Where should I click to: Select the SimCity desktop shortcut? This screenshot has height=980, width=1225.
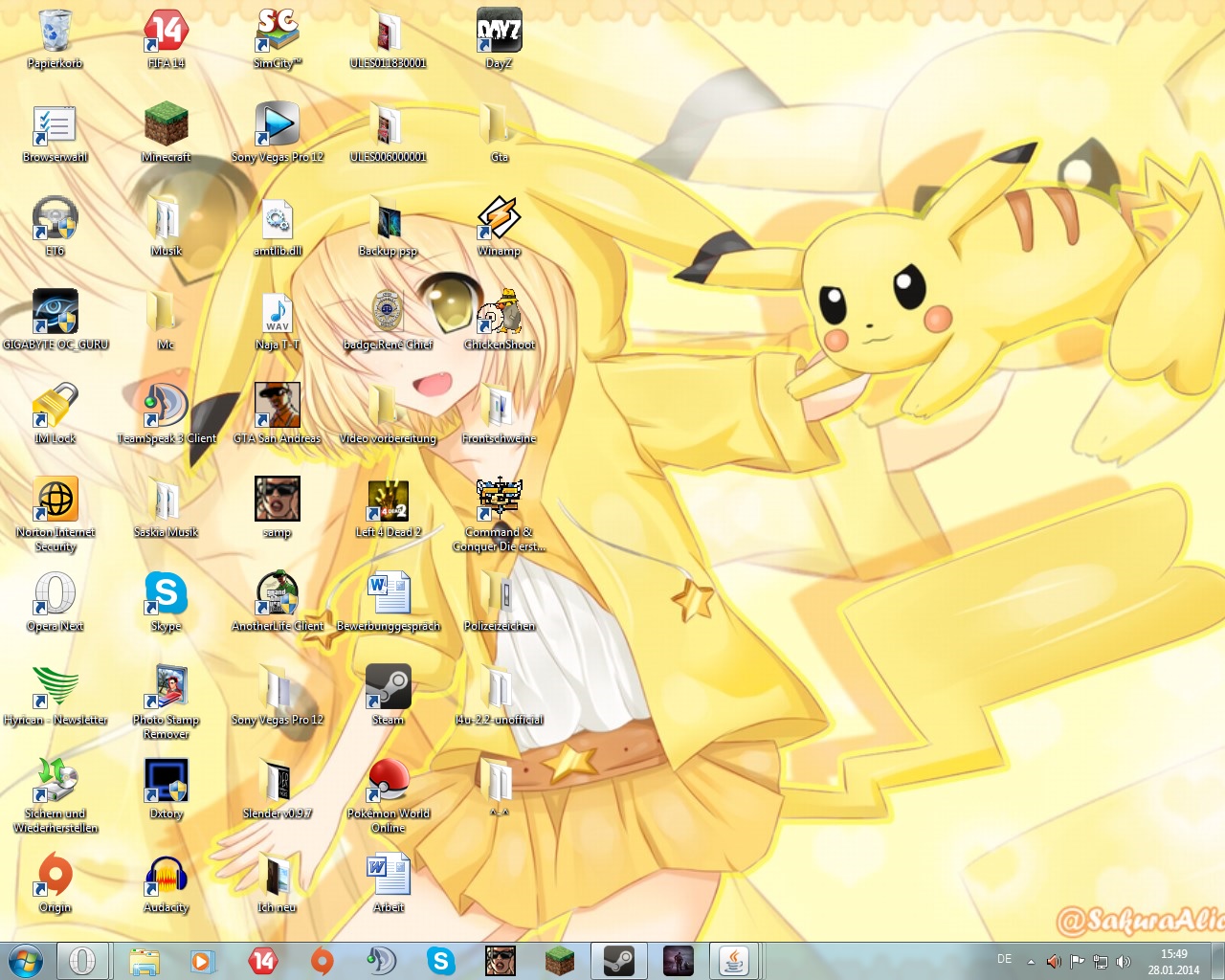(x=277, y=33)
